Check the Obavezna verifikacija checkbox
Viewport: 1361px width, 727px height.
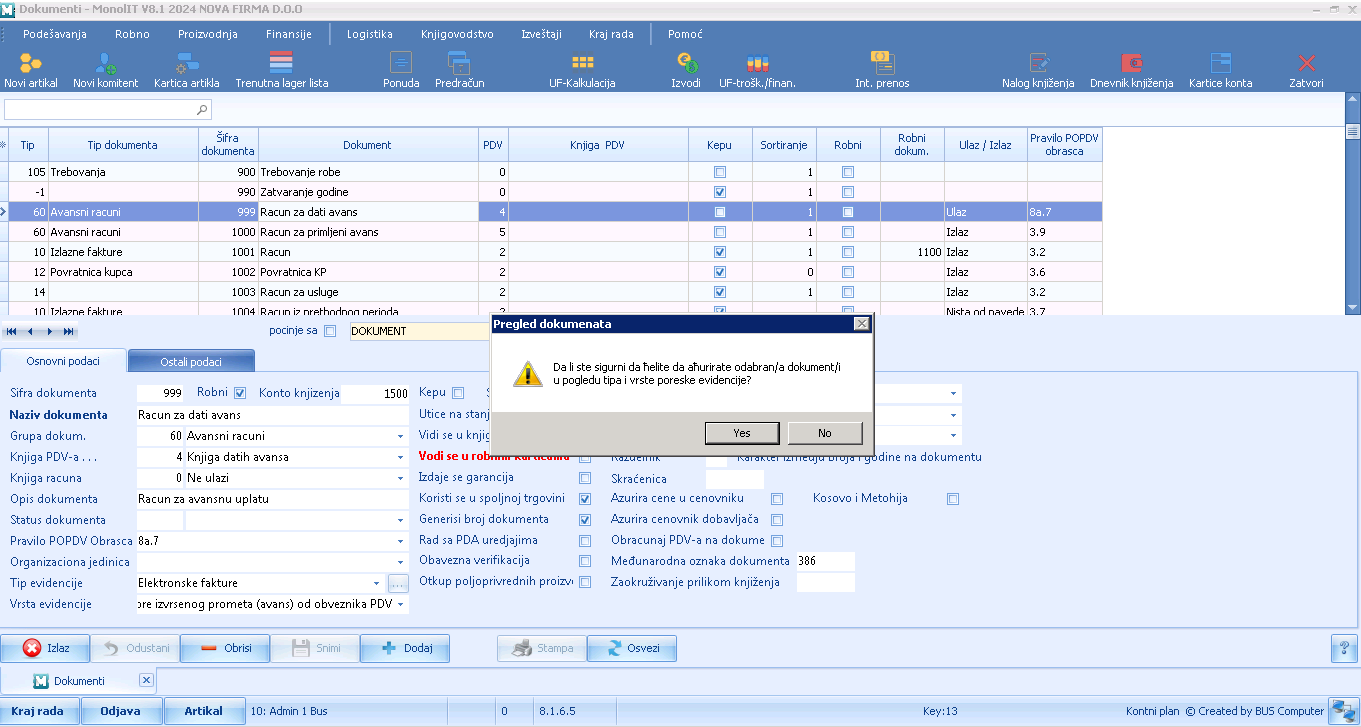pos(585,561)
